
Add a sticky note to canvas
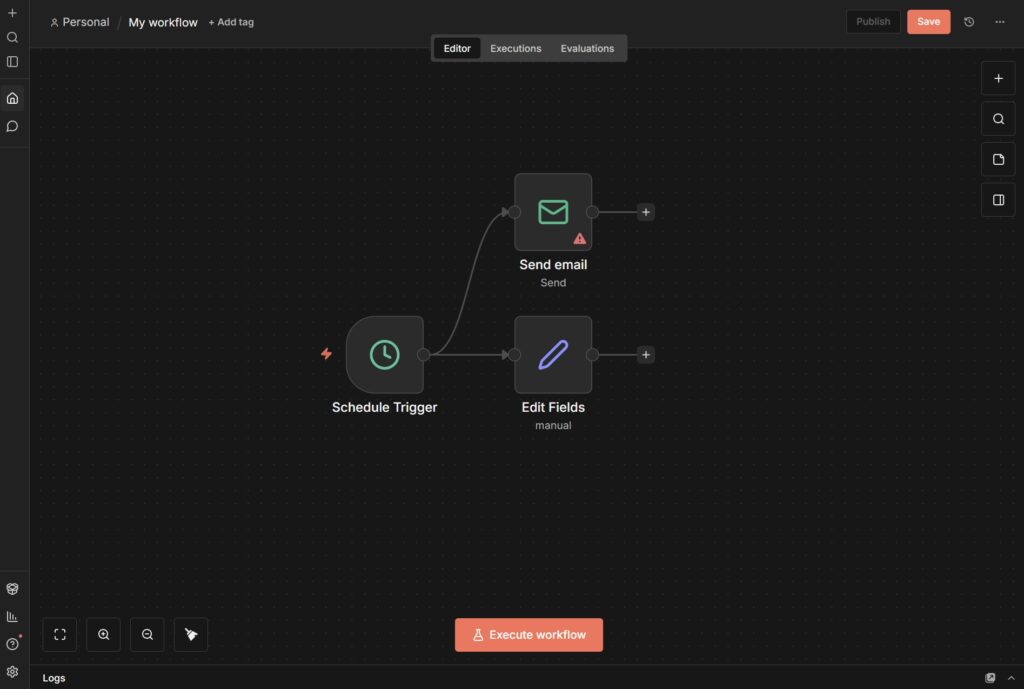(998, 160)
